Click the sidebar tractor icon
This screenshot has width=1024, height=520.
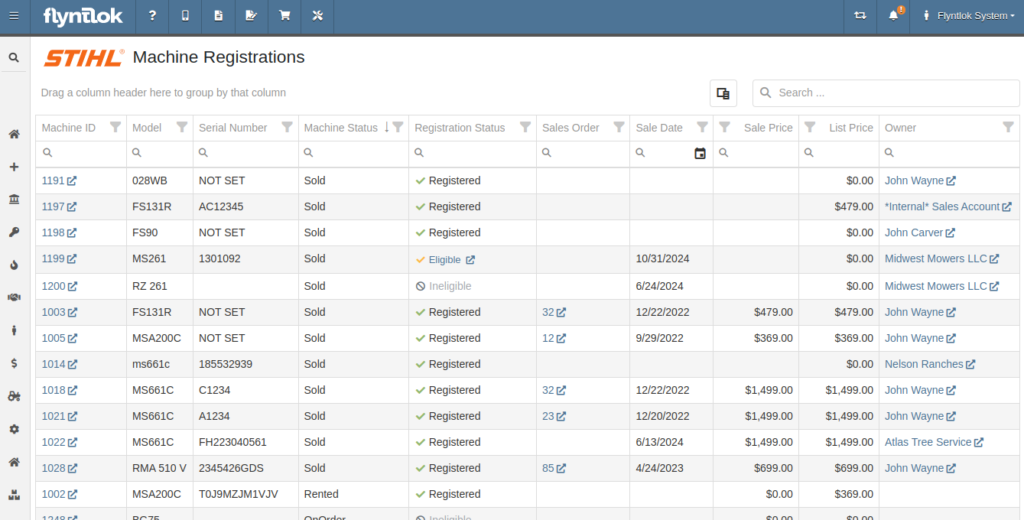pyautogui.click(x=14, y=396)
